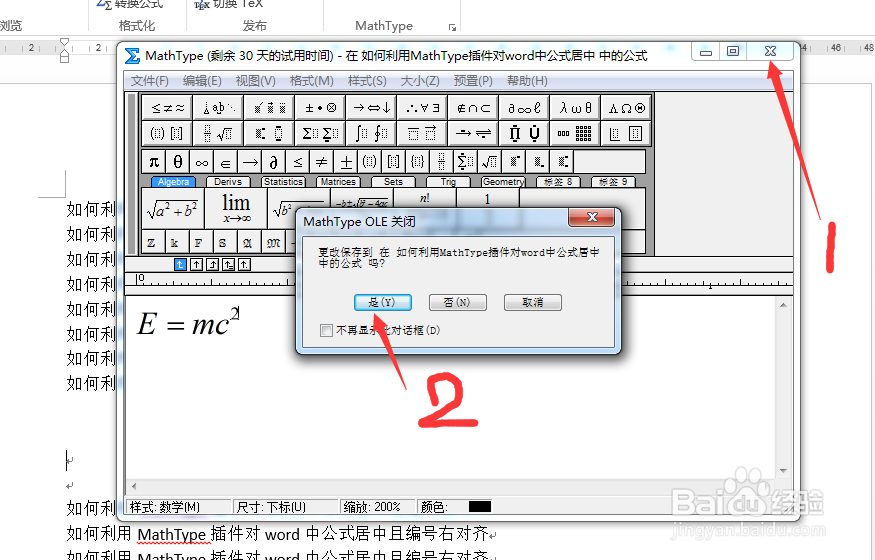Image resolution: width=875 pixels, height=560 pixels.
Task: Insert the Fraktur A symbol
Action: (x=248, y=243)
